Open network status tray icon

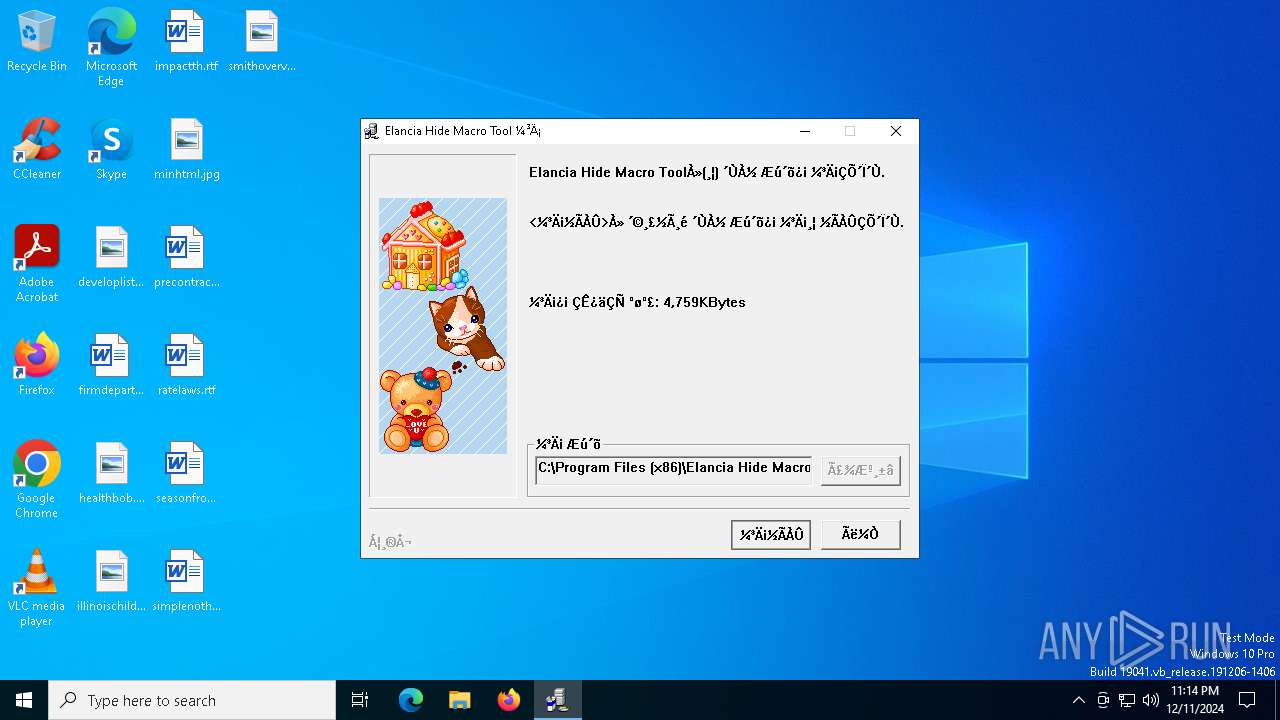click(1127, 700)
